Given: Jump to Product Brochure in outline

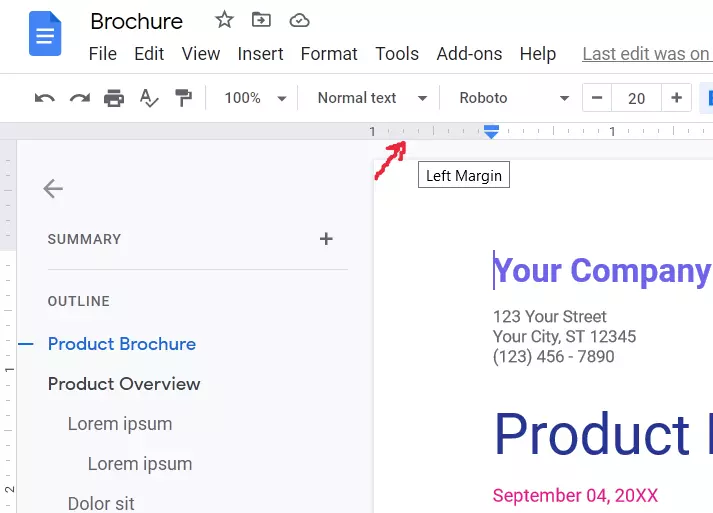Looking at the screenshot, I should [x=121, y=344].
